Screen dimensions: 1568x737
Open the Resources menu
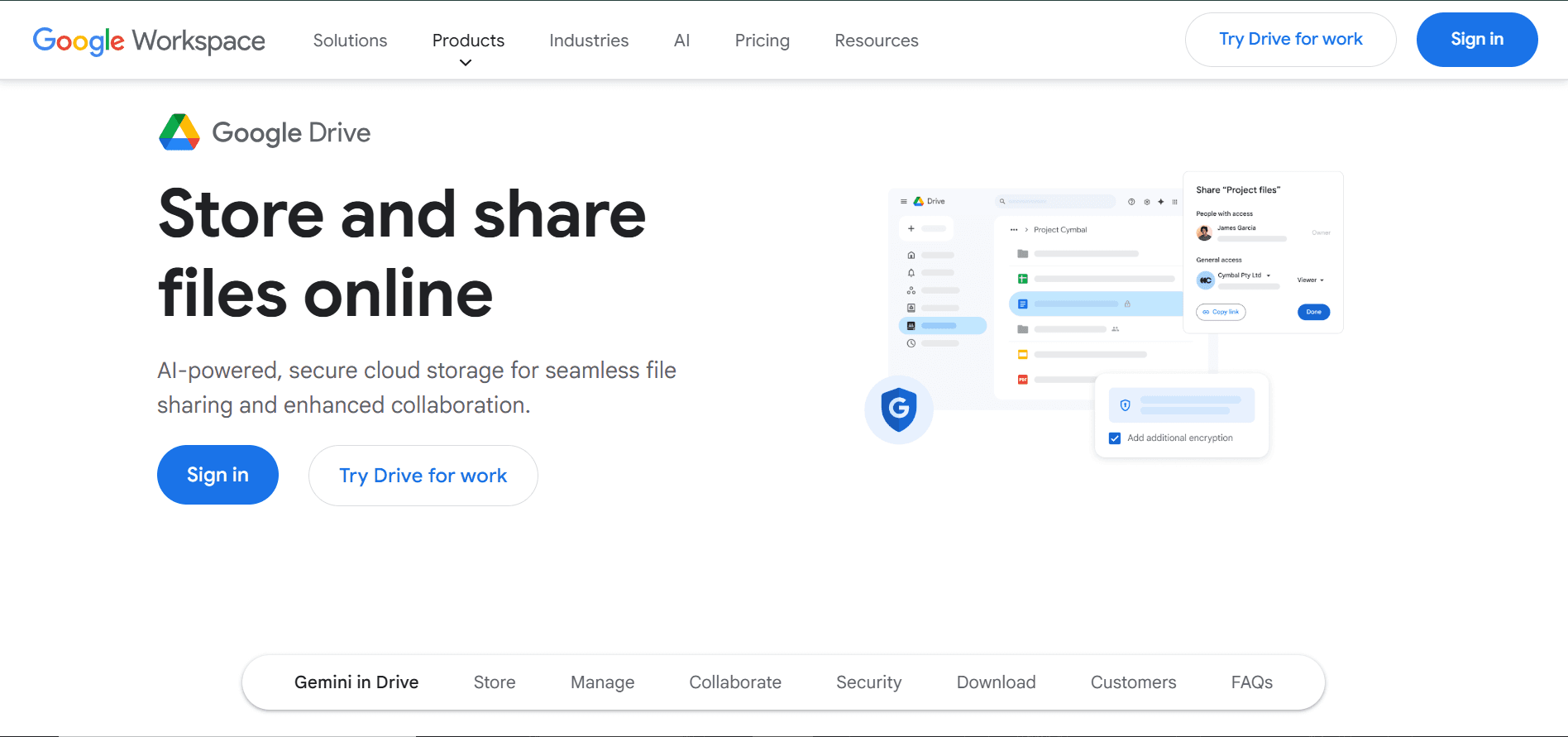point(877,41)
